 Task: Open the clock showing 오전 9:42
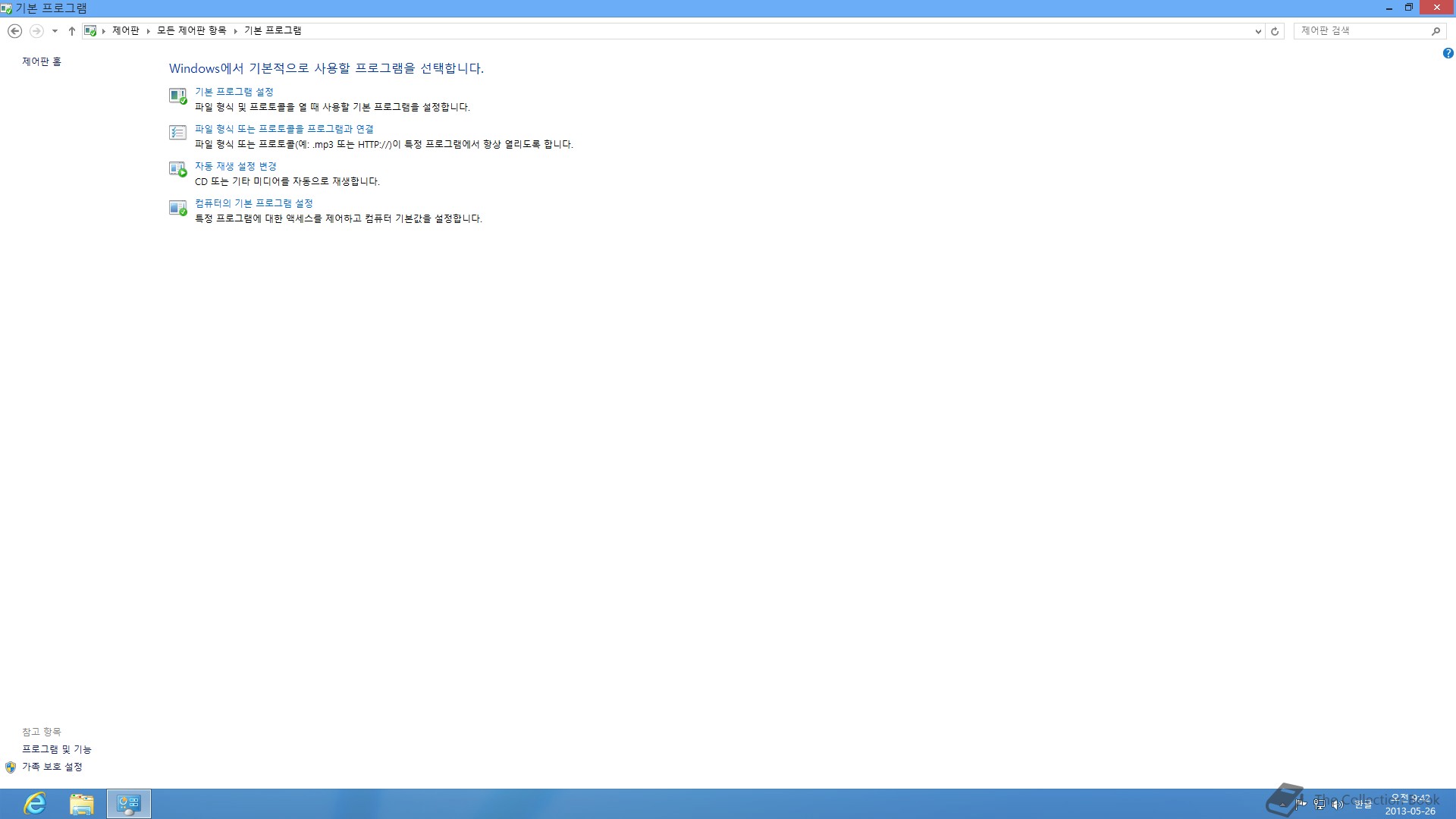click(1410, 805)
